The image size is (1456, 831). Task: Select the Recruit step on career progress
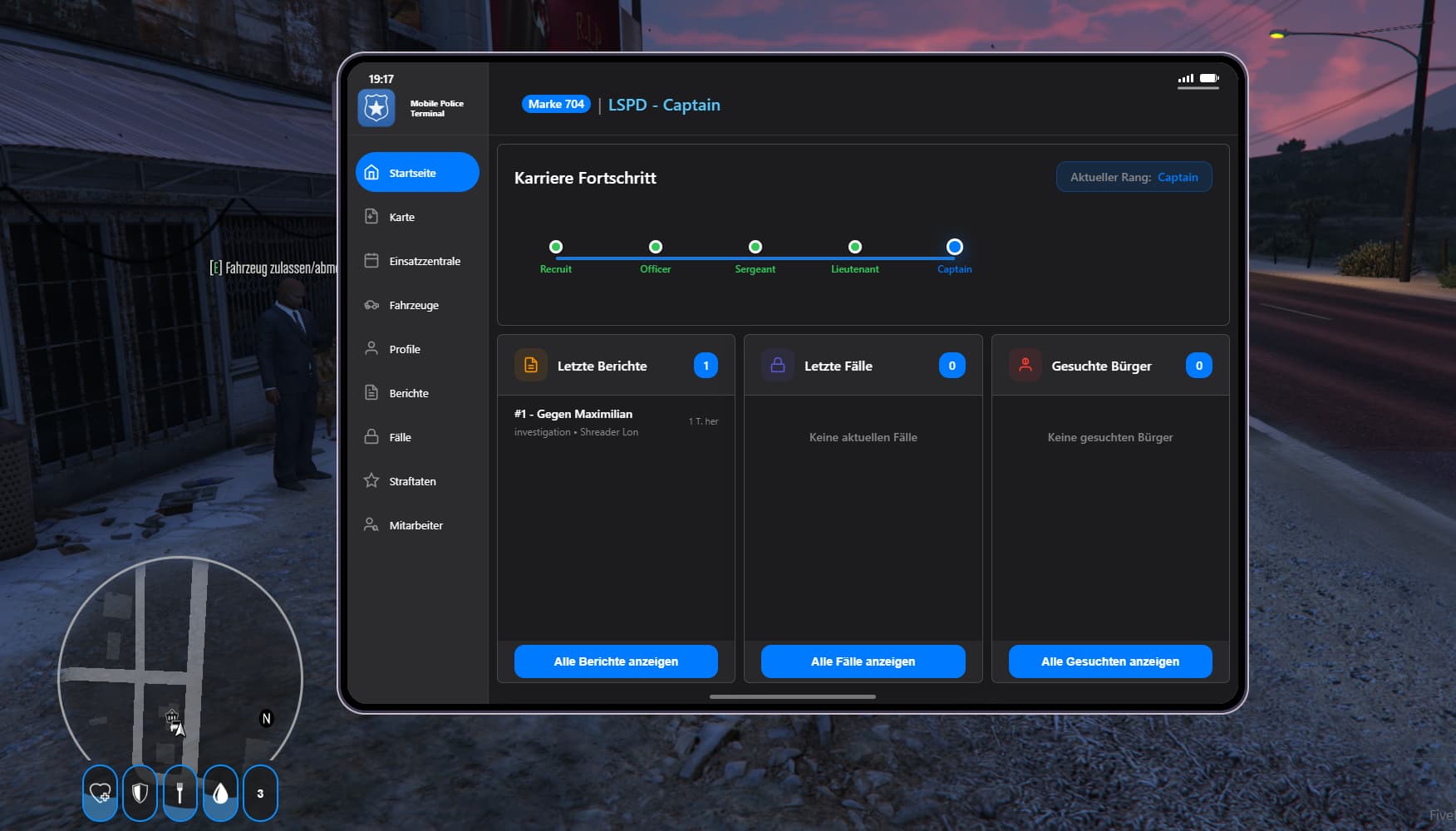(x=556, y=247)
